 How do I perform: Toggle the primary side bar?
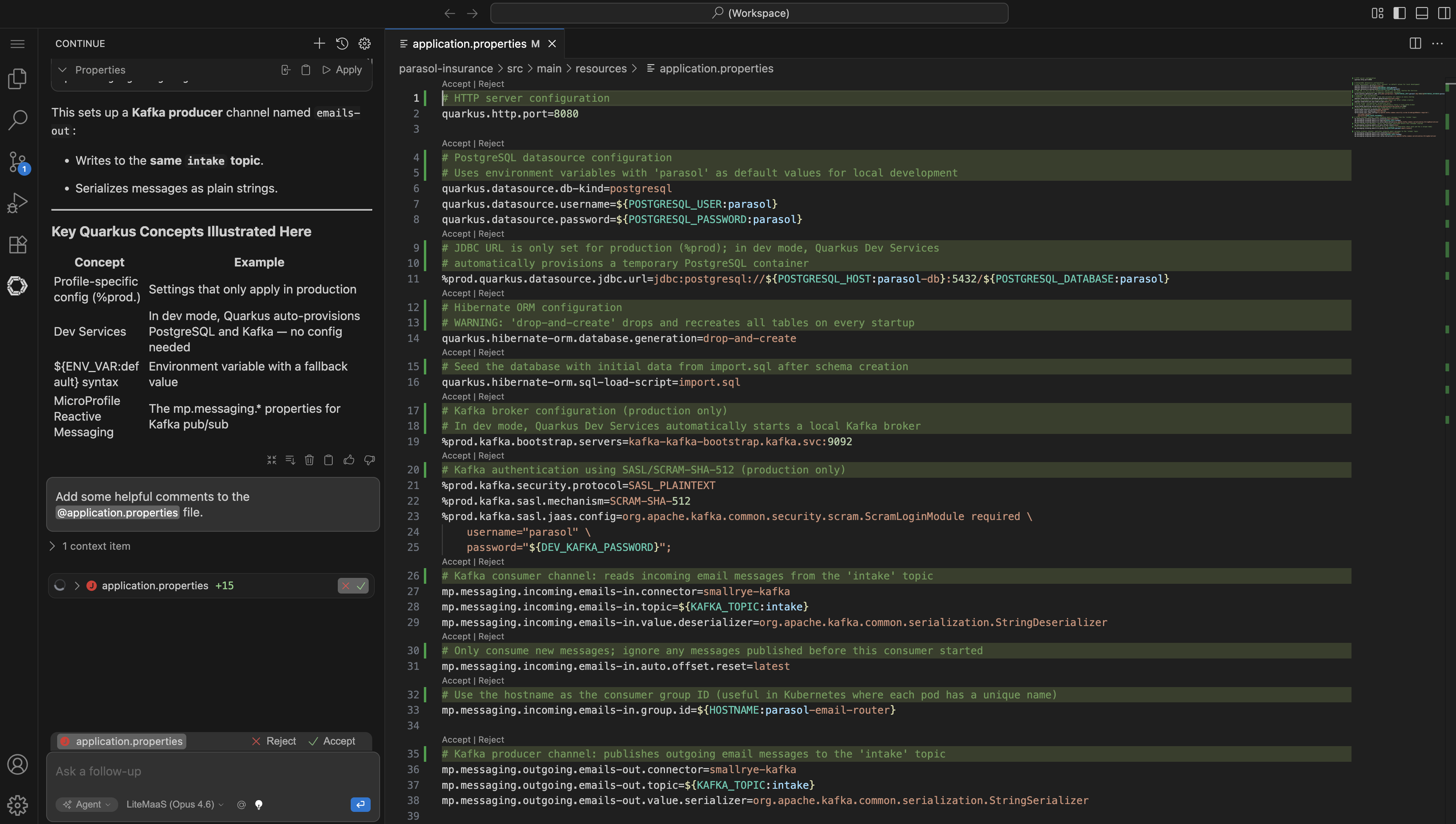tap(1399, 13)
